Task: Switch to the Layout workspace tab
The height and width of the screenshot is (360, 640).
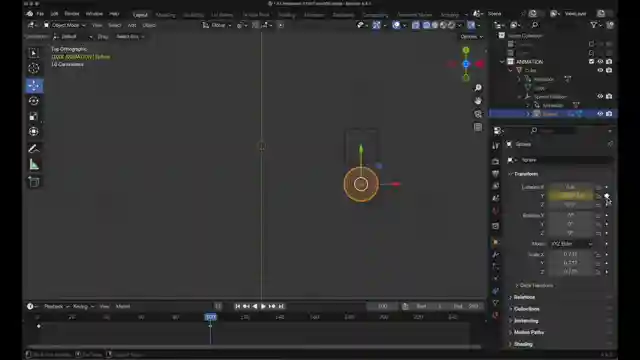Action: pyautogui.click(x=140, y=15)
